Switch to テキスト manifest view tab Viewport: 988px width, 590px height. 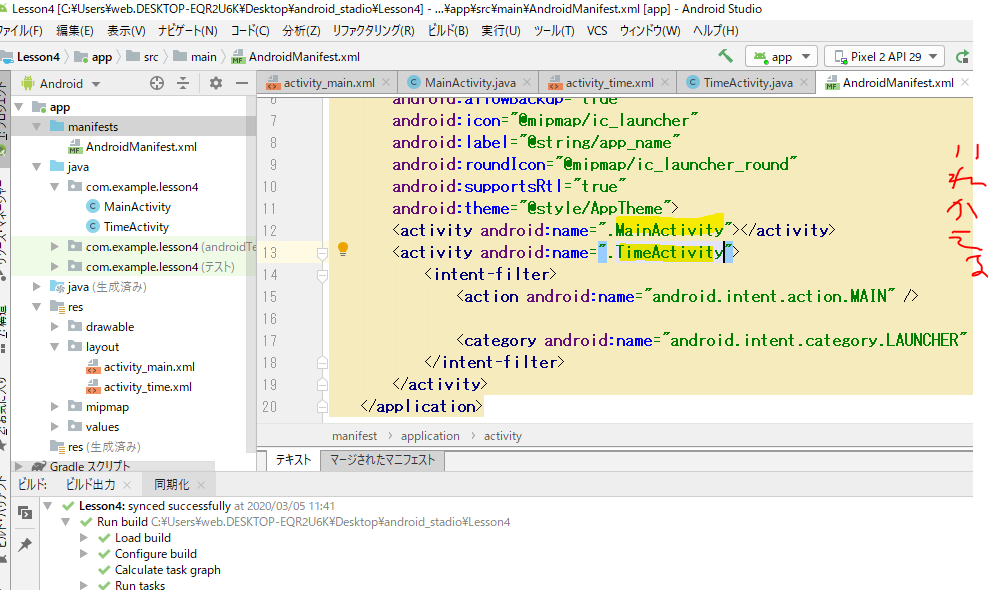pos(293,460)
